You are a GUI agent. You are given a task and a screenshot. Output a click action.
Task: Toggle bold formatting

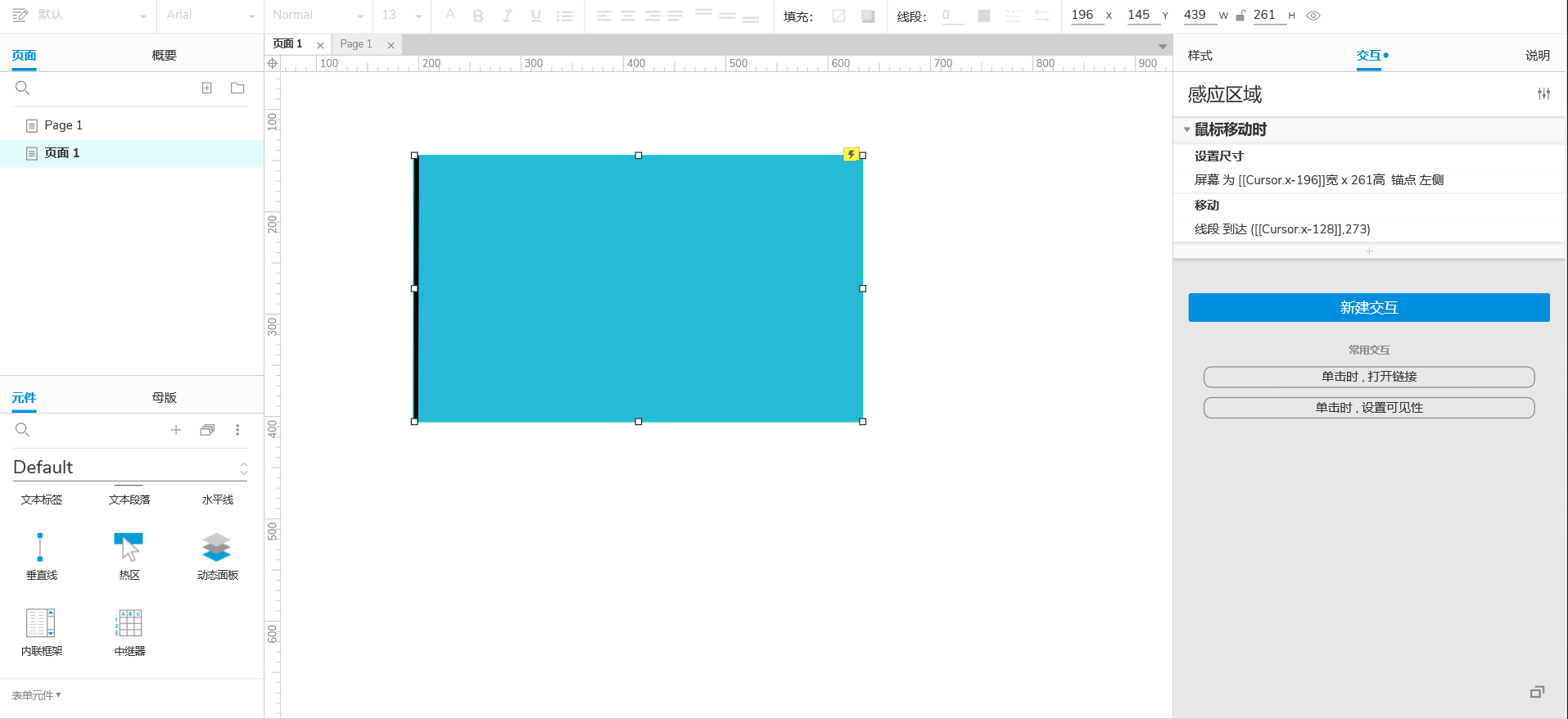pyautogui.click(x=478, y=16)
